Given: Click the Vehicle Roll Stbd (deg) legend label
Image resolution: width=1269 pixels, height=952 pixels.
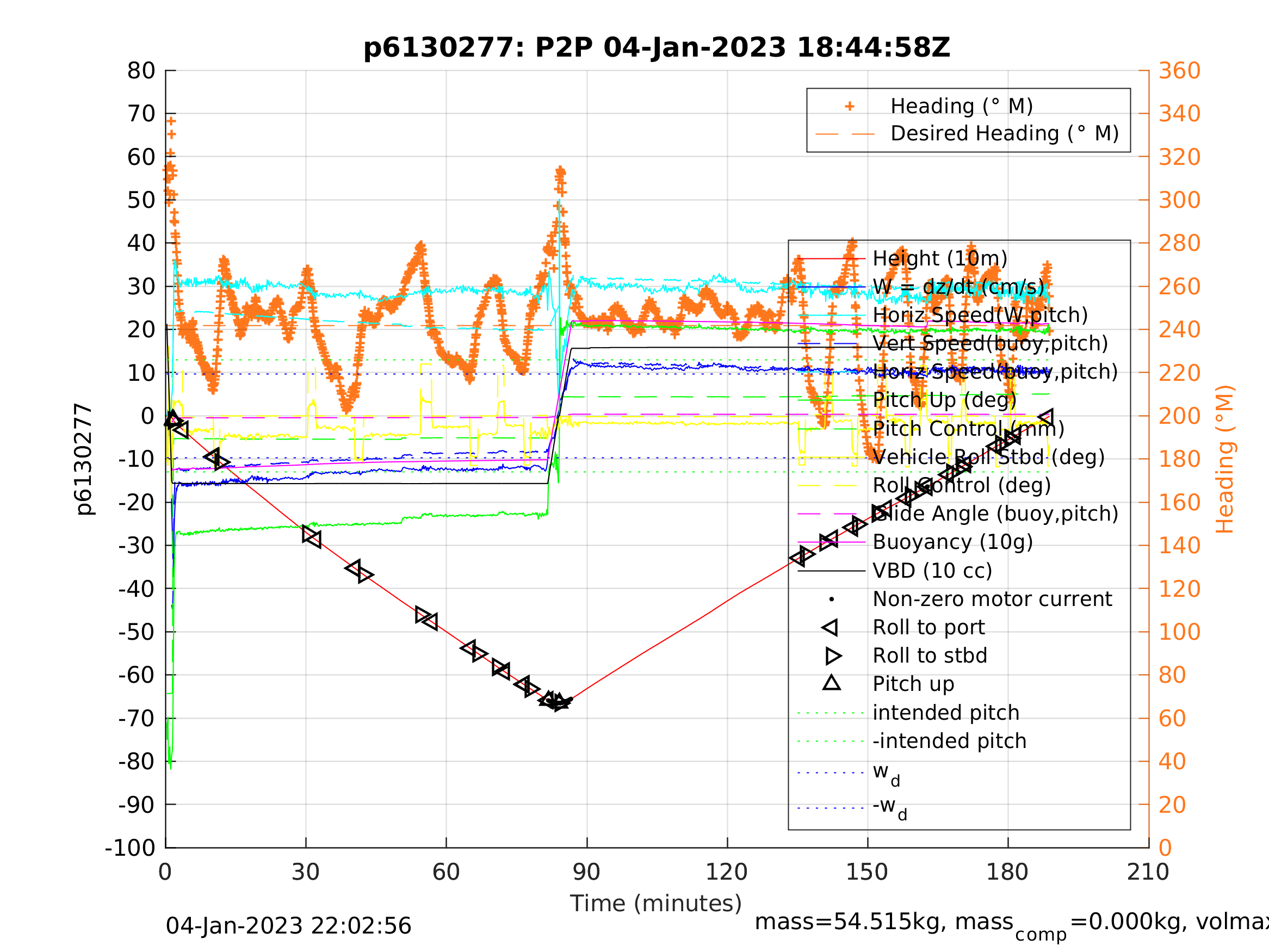Looking at the screenshot, I should (988, 458).
